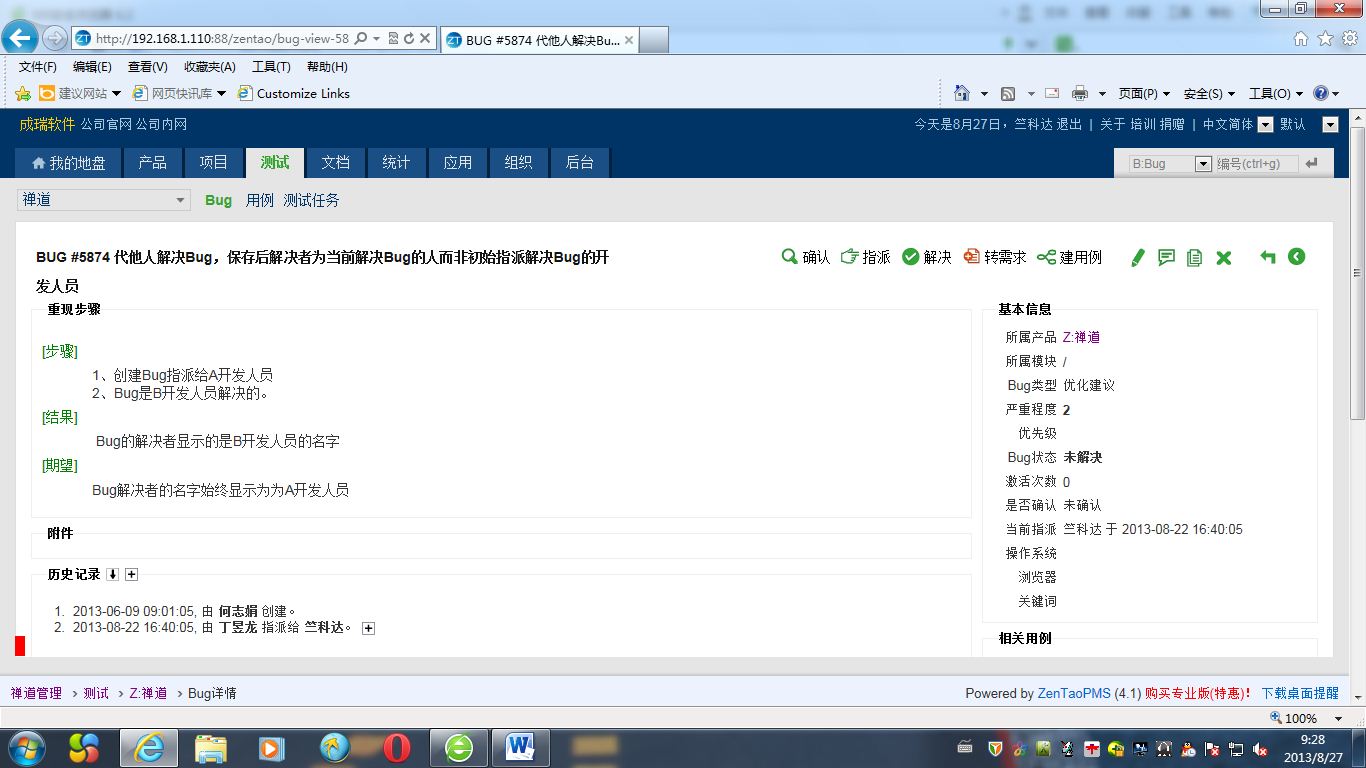Screen dimensions: 1366x768
Task: Click the green copy bug icon
Action: coord(1194,258)
